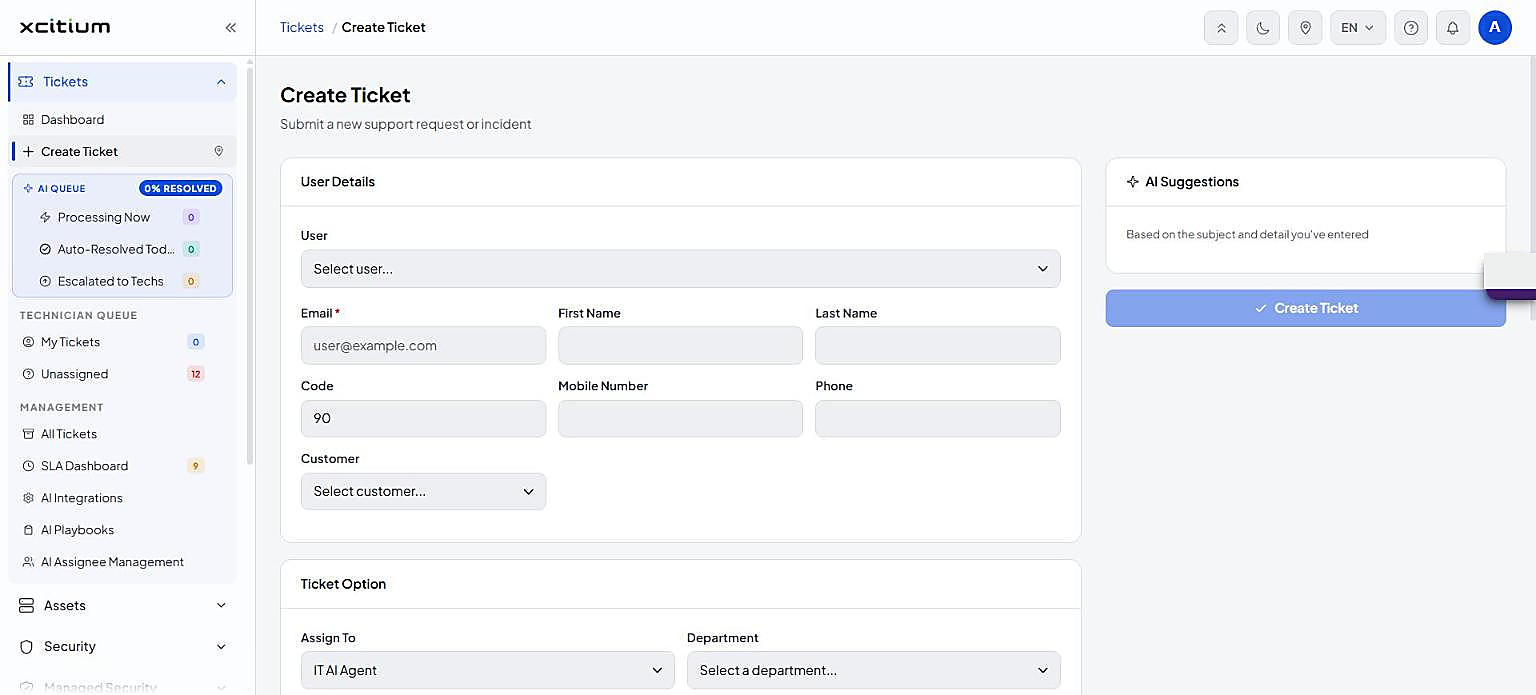Click the AI Suggestions sparkle icon
The image size is (1536, 695).
(x=1132, y=182)
